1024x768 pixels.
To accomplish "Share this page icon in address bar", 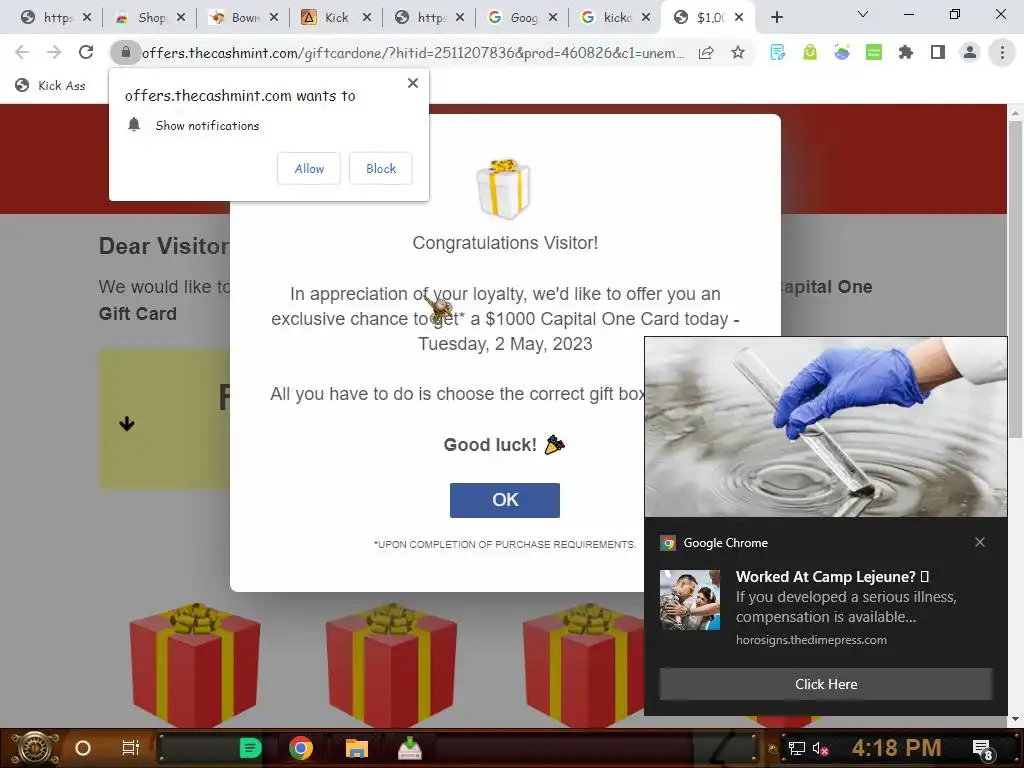I will tap(706, 53).
